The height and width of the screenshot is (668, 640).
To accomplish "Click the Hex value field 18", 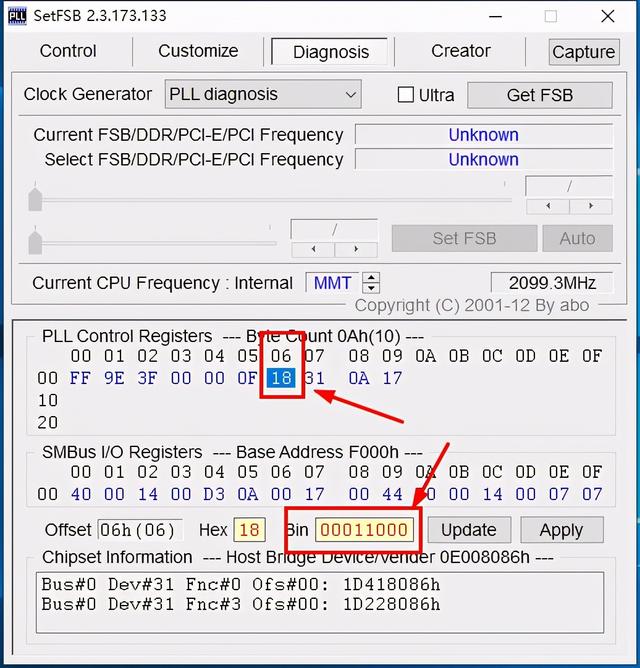I will tap(249, 530).
